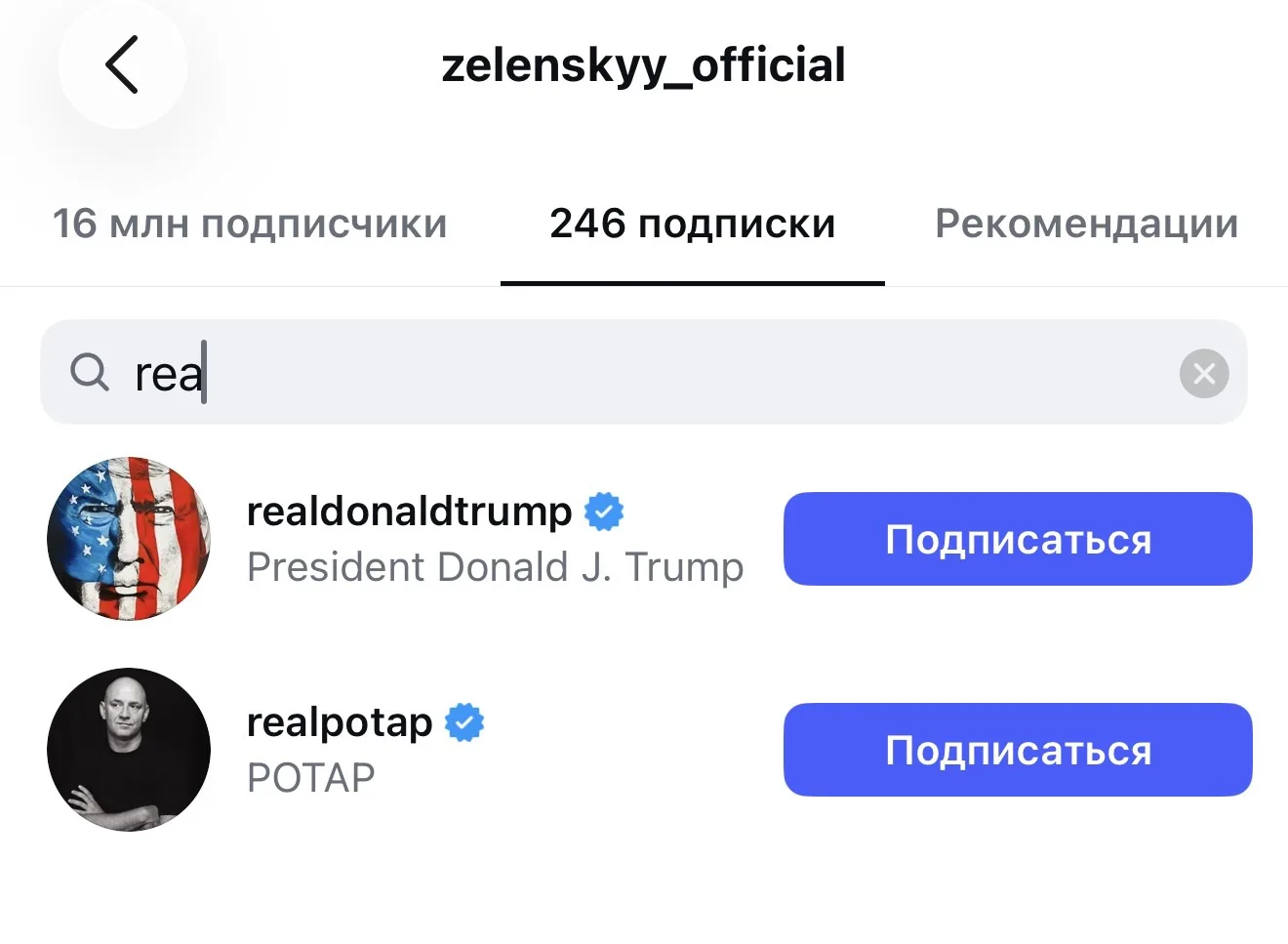The height and width of the screenshot is (944, 1288).
Task: Select the 246 подписки tab
Action: coord(693,224)
